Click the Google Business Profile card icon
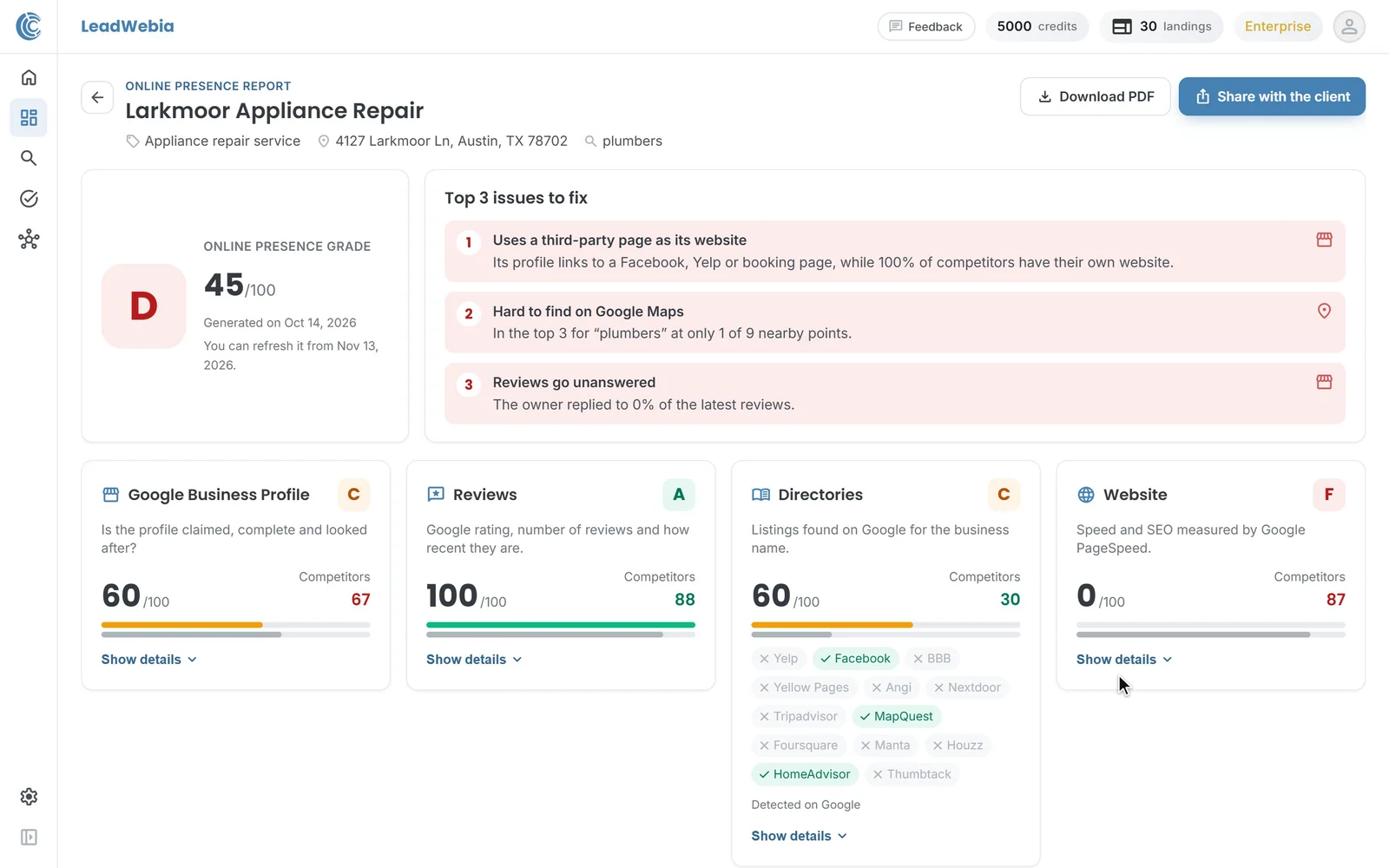The width and height of the screenshot is (1389, 868). click(110, 495)
